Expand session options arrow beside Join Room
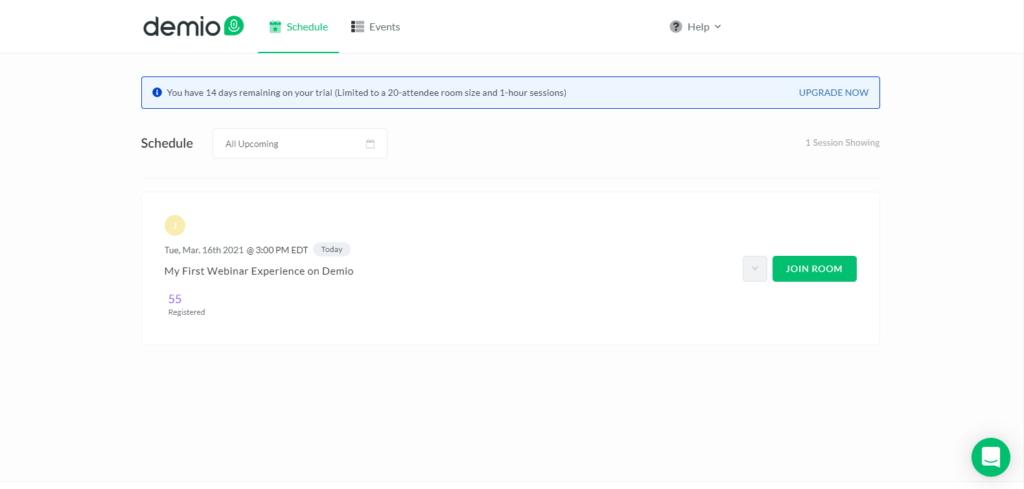Screen dimensions: 1024x489 coord(755,268)
